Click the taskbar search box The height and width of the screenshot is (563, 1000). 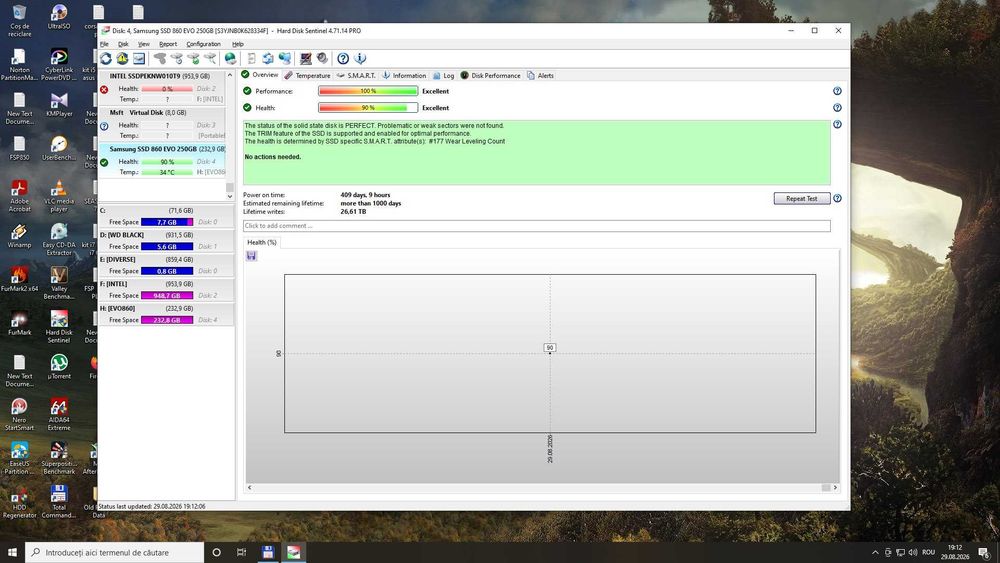tap(115, 552)
